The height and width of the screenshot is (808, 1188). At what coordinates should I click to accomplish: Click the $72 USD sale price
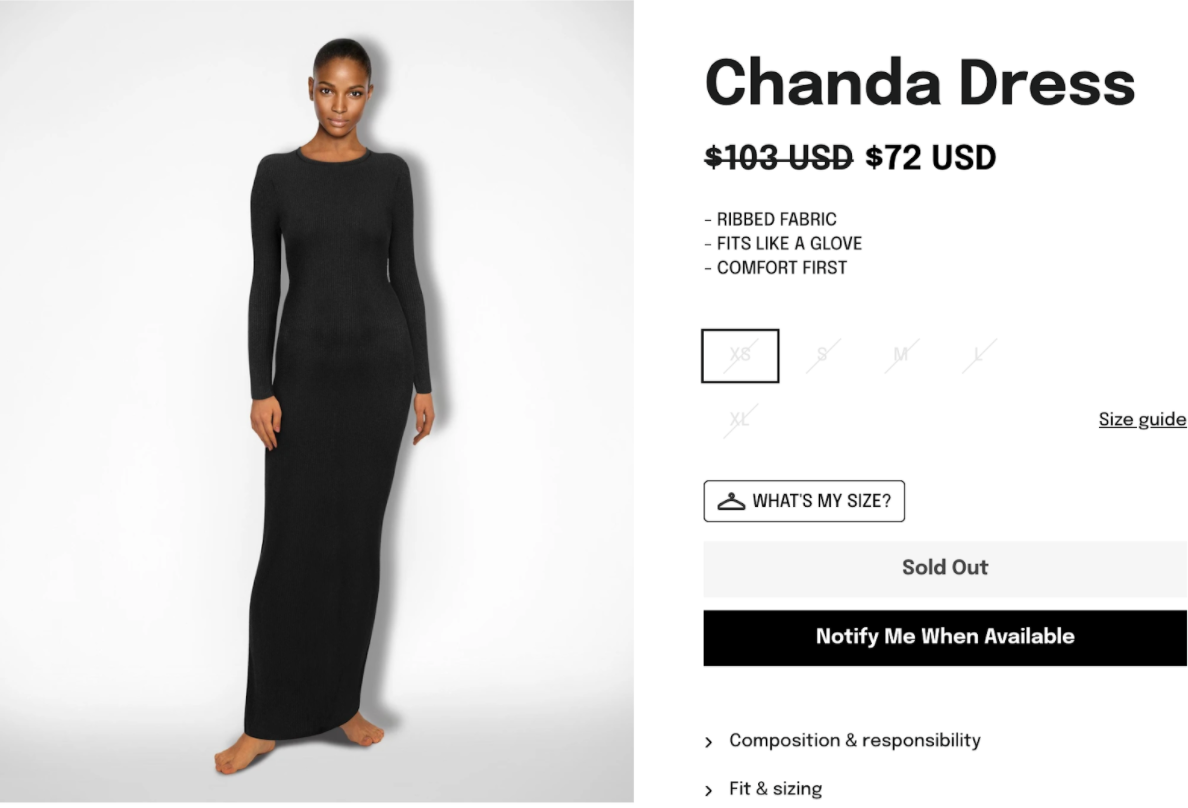tap(930, 158)
